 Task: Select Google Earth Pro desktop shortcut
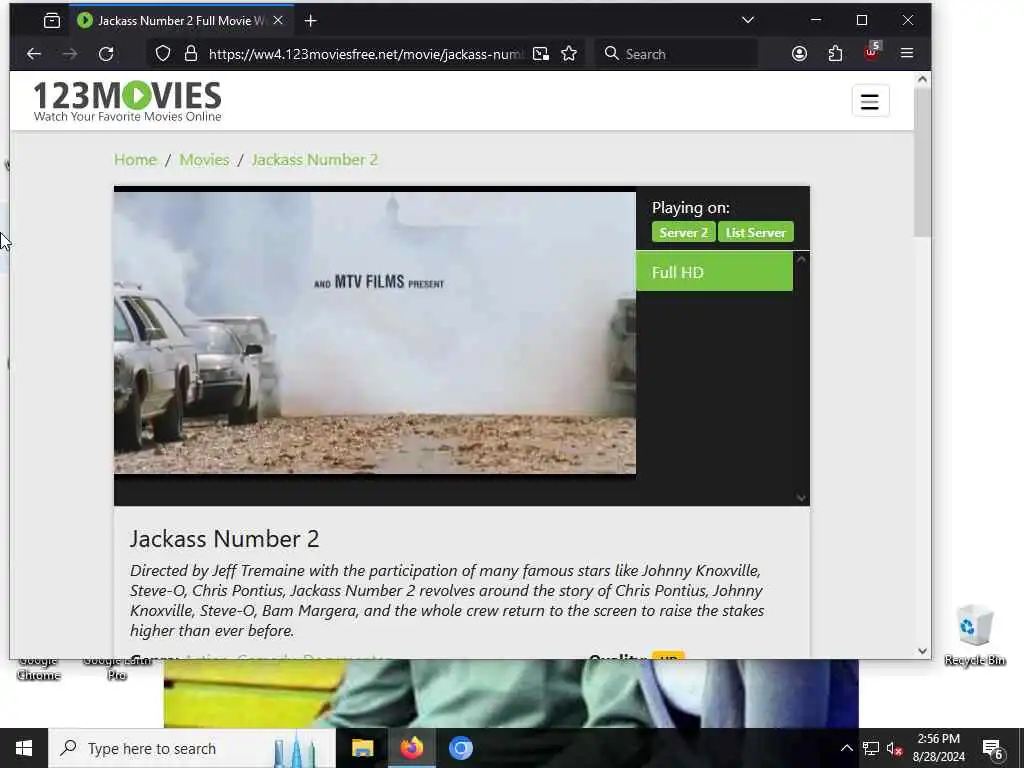point(117,669)
